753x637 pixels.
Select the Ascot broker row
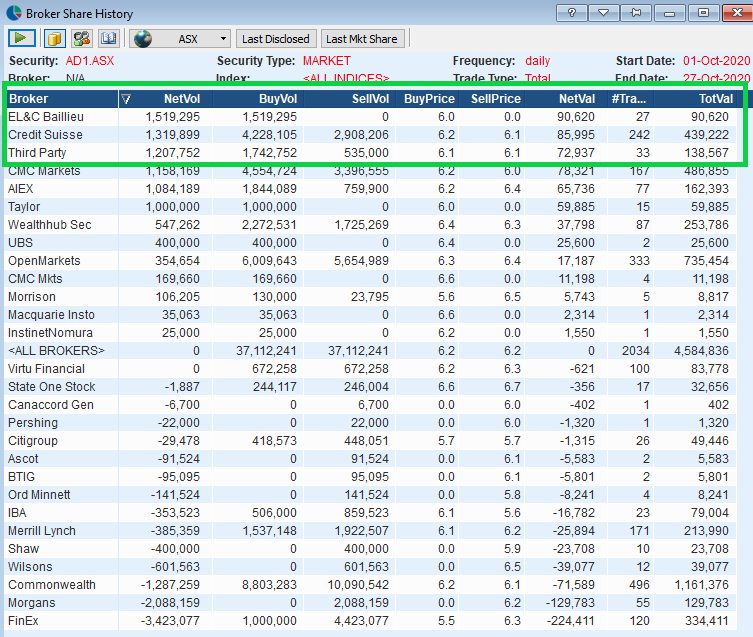click(x=371, y=459)
